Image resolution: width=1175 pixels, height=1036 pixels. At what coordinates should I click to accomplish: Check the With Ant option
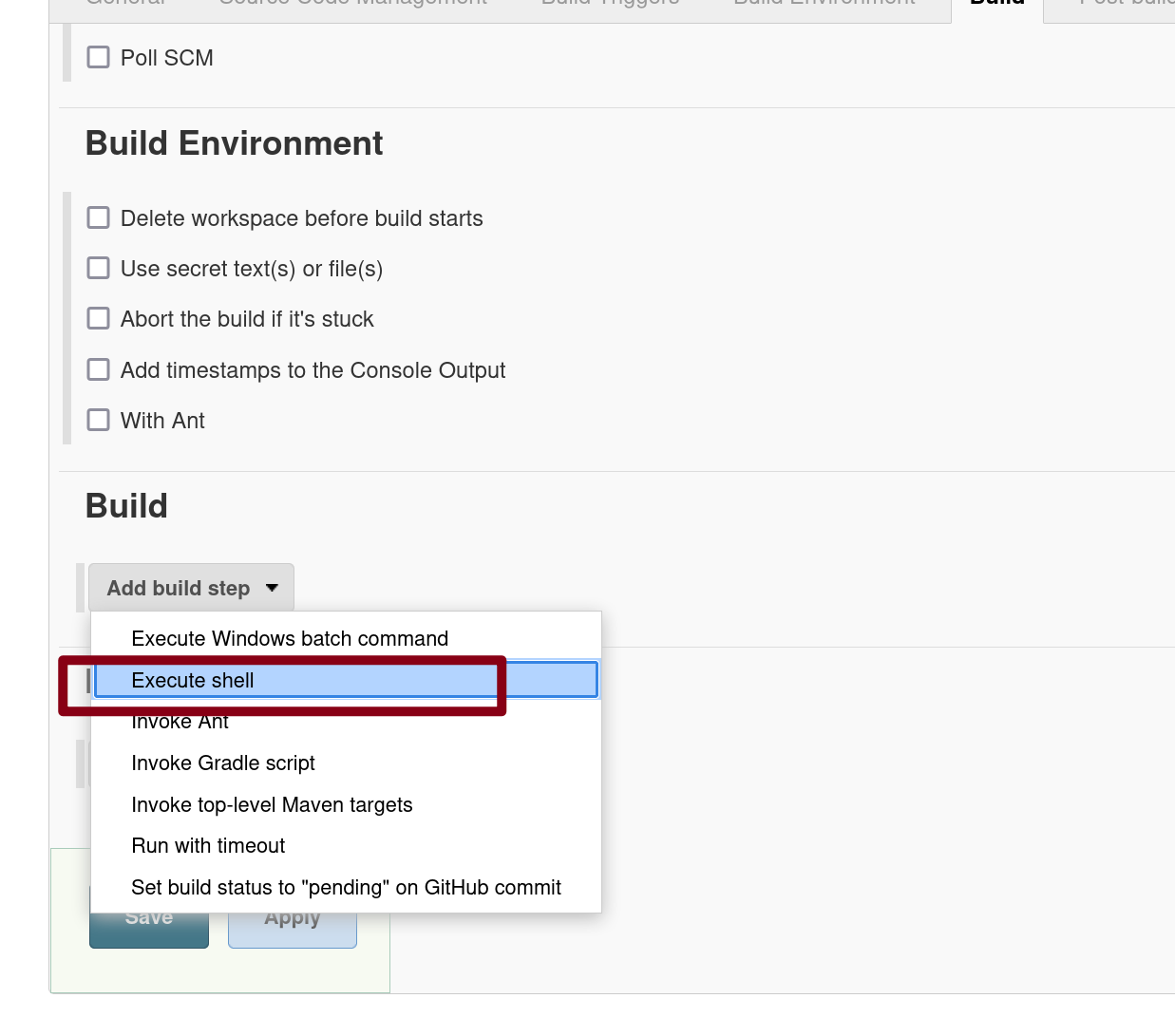click(x=99, y=420)
